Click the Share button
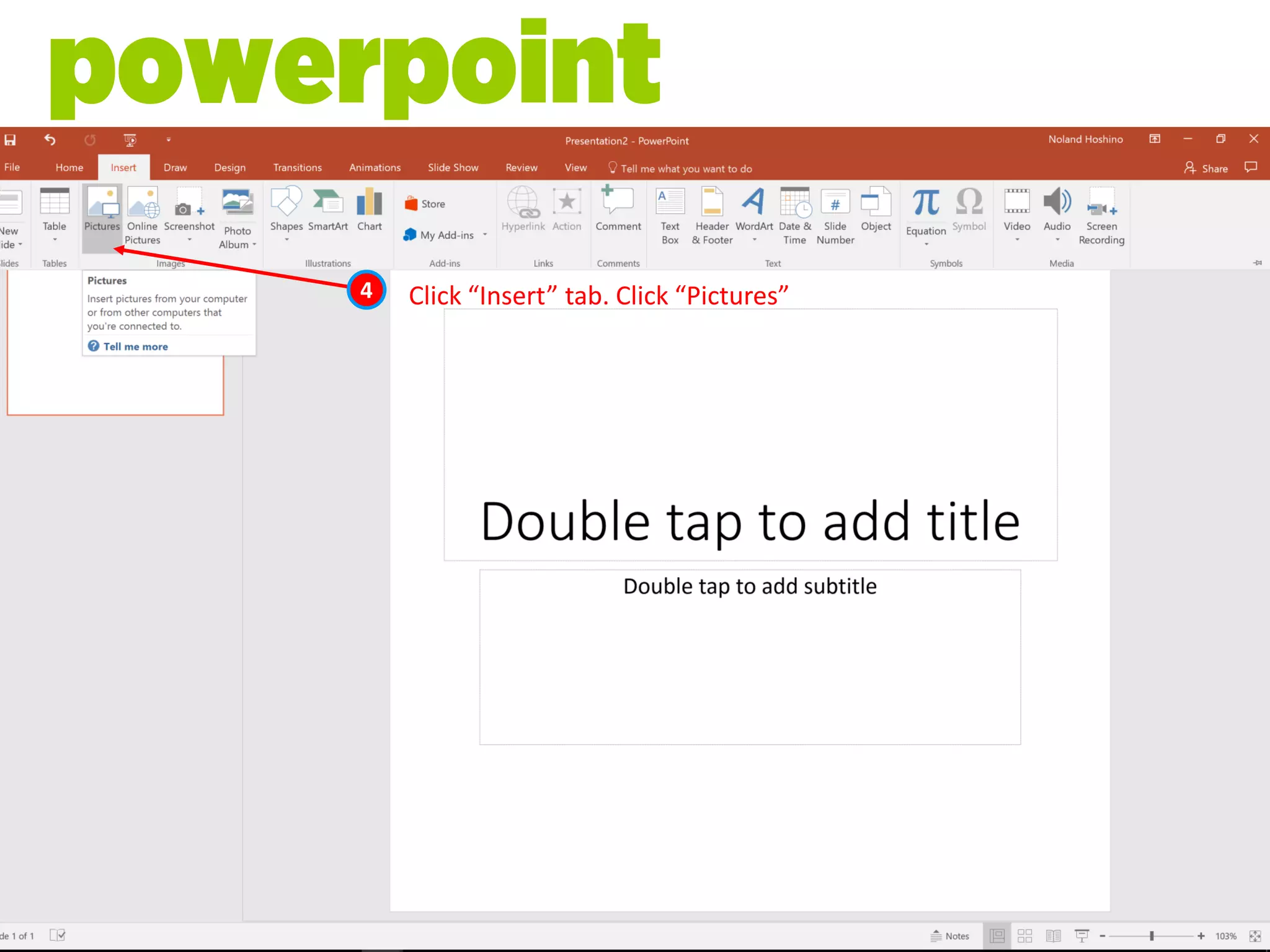Image resolution: width=1270 pixels, height=952 pixels. pyautogui.click(x=1206, y=168)
